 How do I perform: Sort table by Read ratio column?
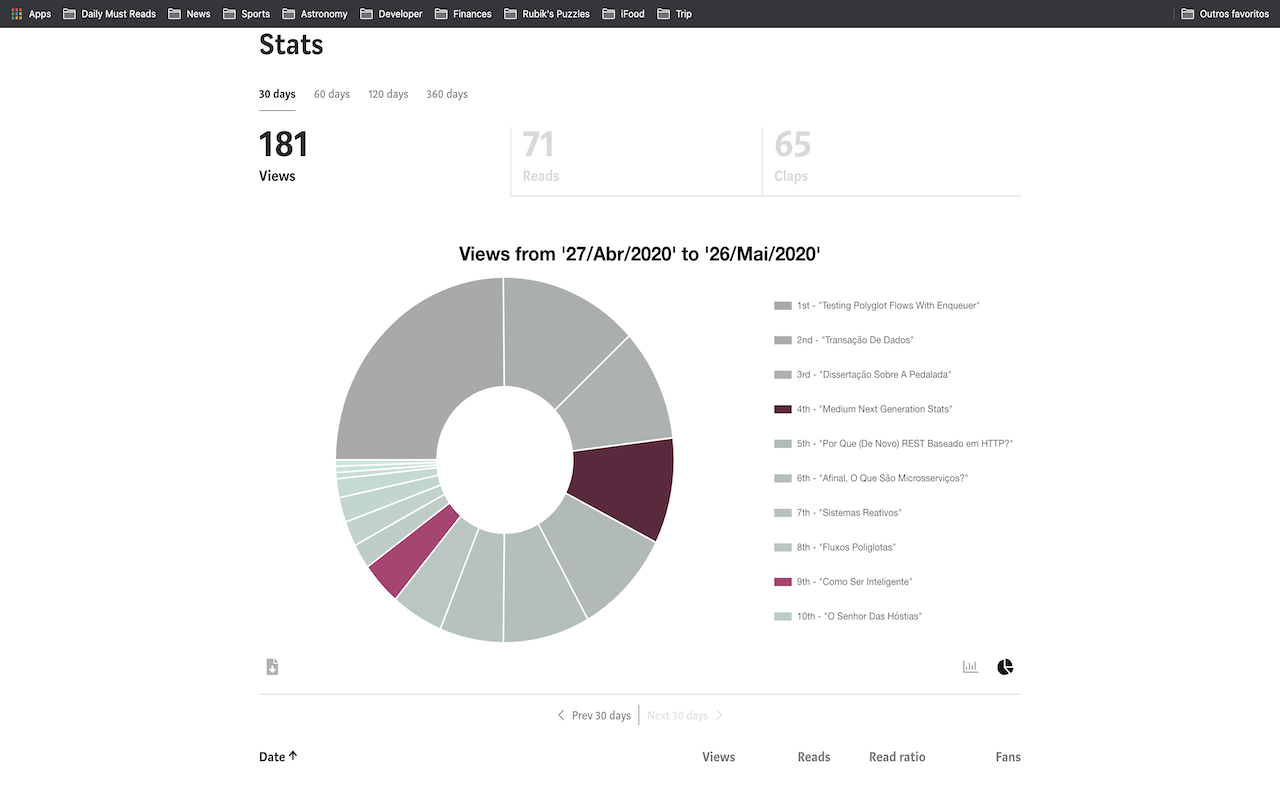(897, 757)
